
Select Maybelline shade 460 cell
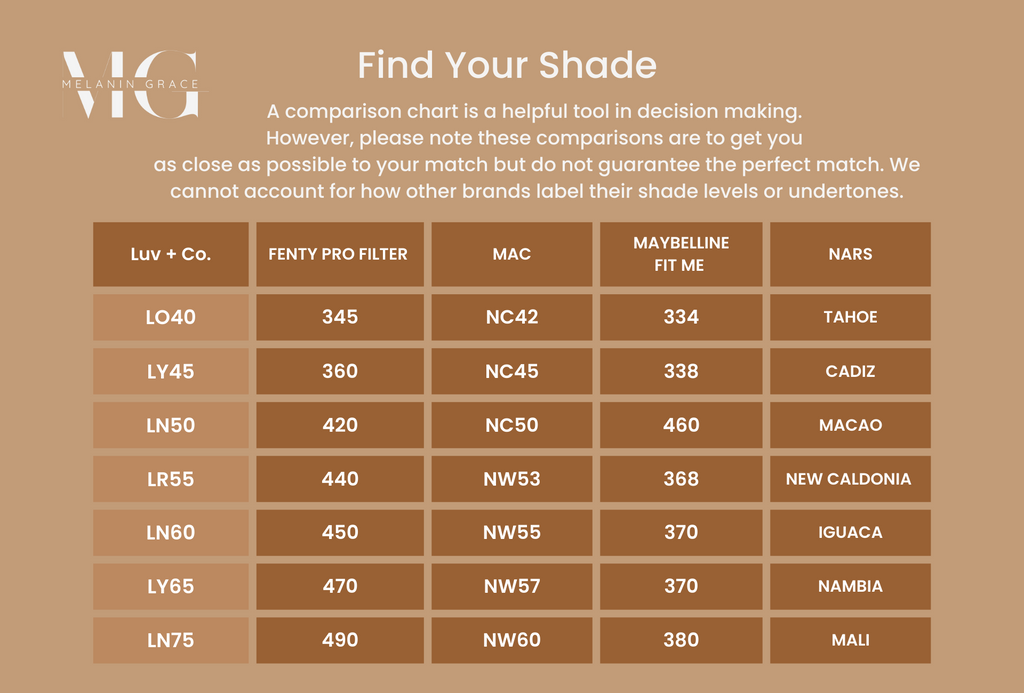pos(681,425)
